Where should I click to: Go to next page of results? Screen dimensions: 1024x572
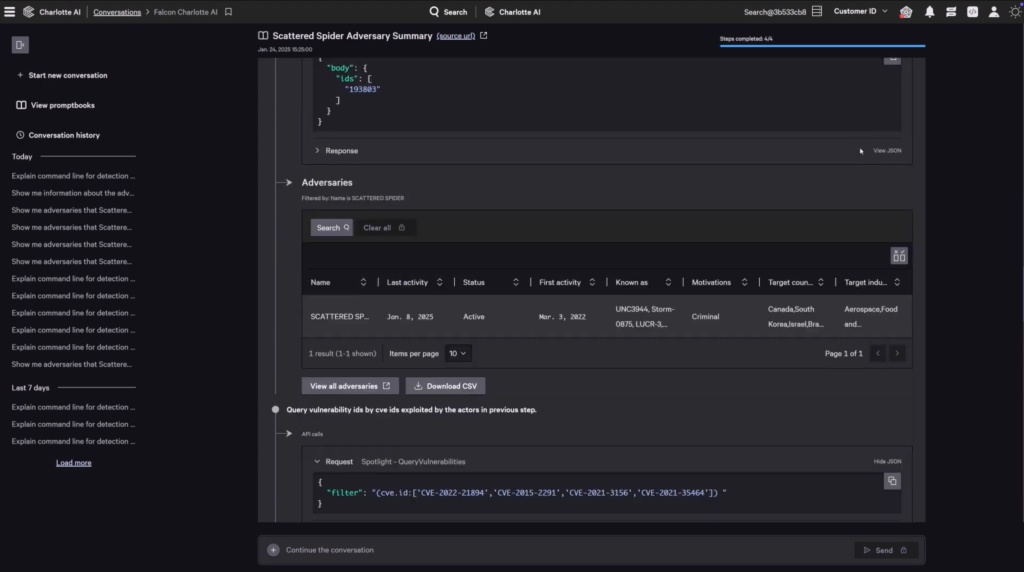pos(897,354)
